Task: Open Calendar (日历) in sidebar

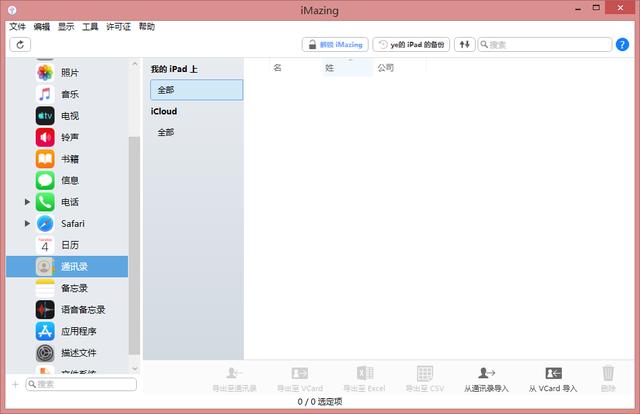Action: (67, 245)
